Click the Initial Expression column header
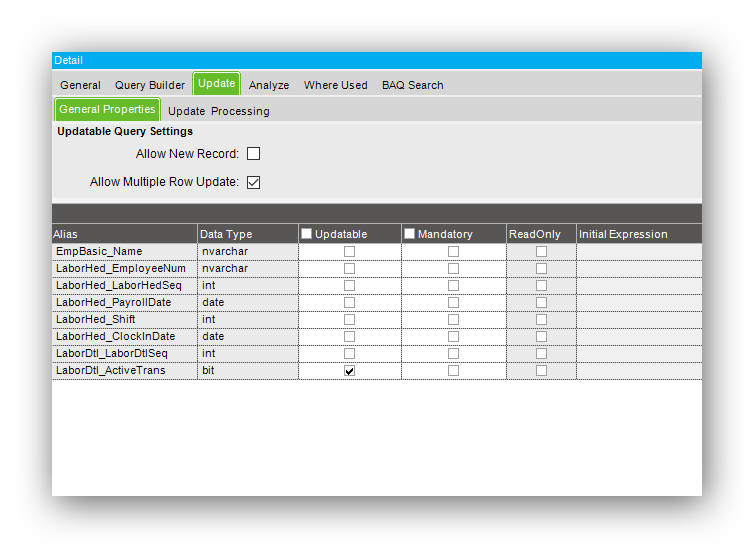The height and width of the screenshot is (548, 754). (639, 234)
